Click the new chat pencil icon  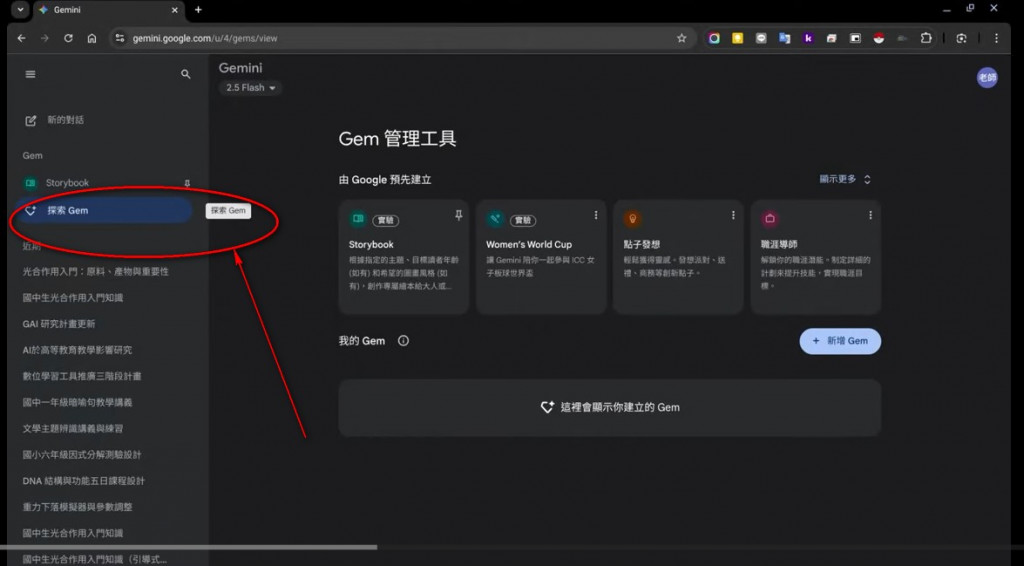coord(31,121)
